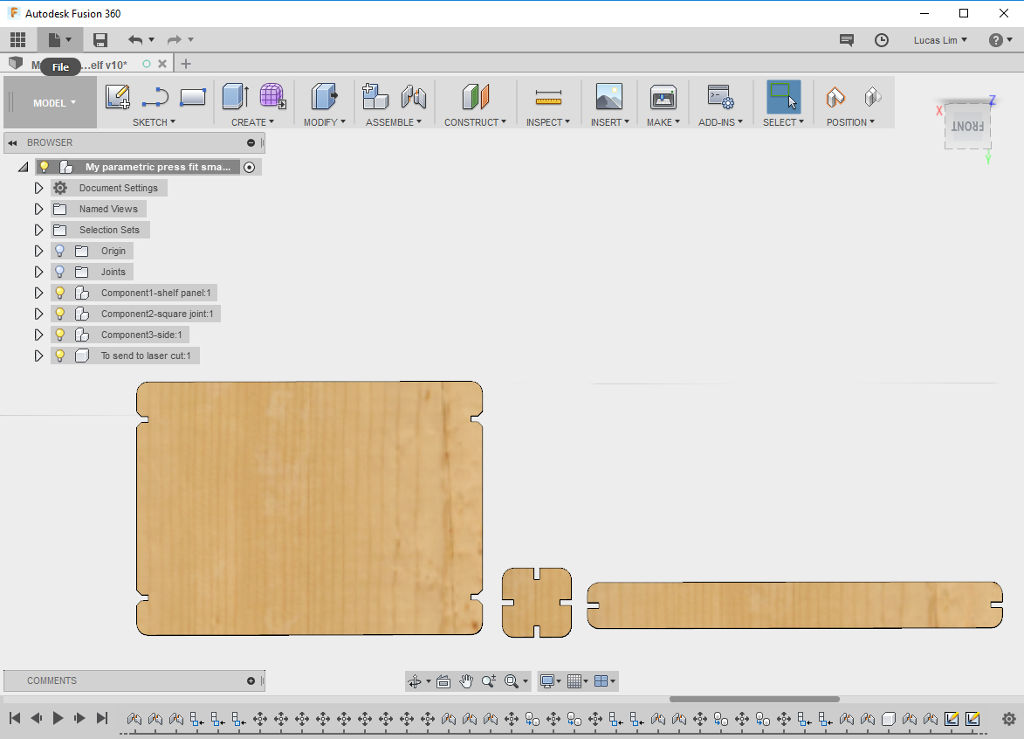Screen dimensions: 1024x739
Task: Click the Press Pull modify icon
Action: pyautogui.click(x=324, y=97)
